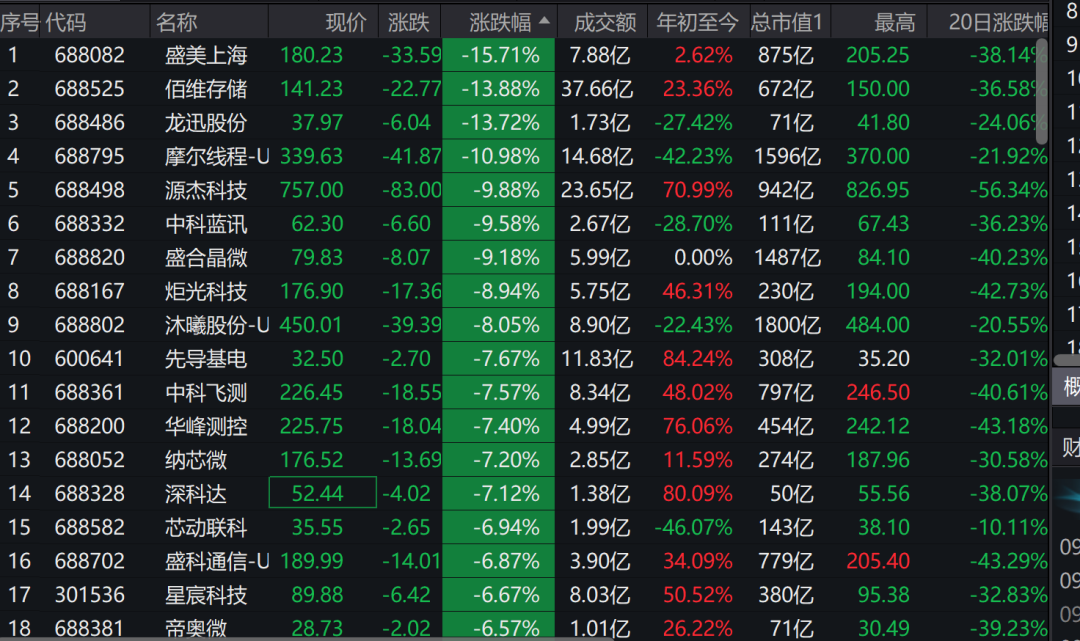Screen dimensions: 1080x641
Task: Select the 中科飞测 stock row
Action: click(523, 392)
